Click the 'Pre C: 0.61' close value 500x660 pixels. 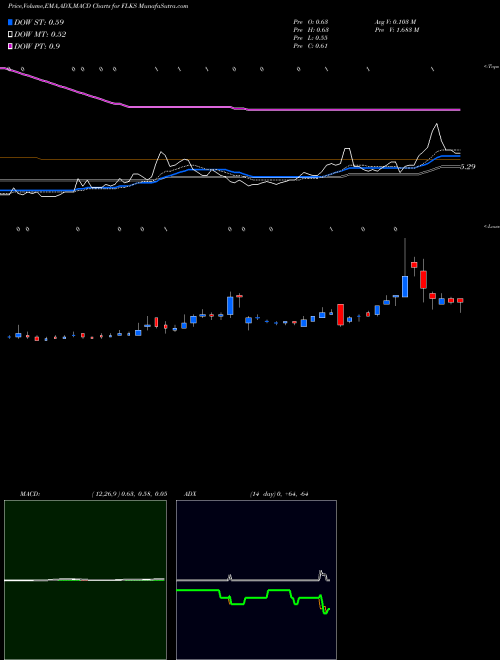(311, 46)
